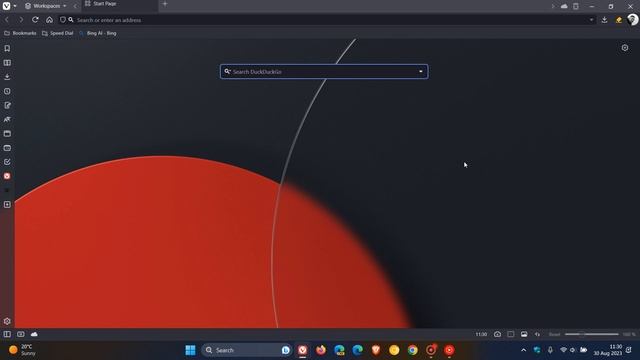Screen dimensions: 640x360
Task: Open the Workspaces dropdown
Action: tap(46, 6)
